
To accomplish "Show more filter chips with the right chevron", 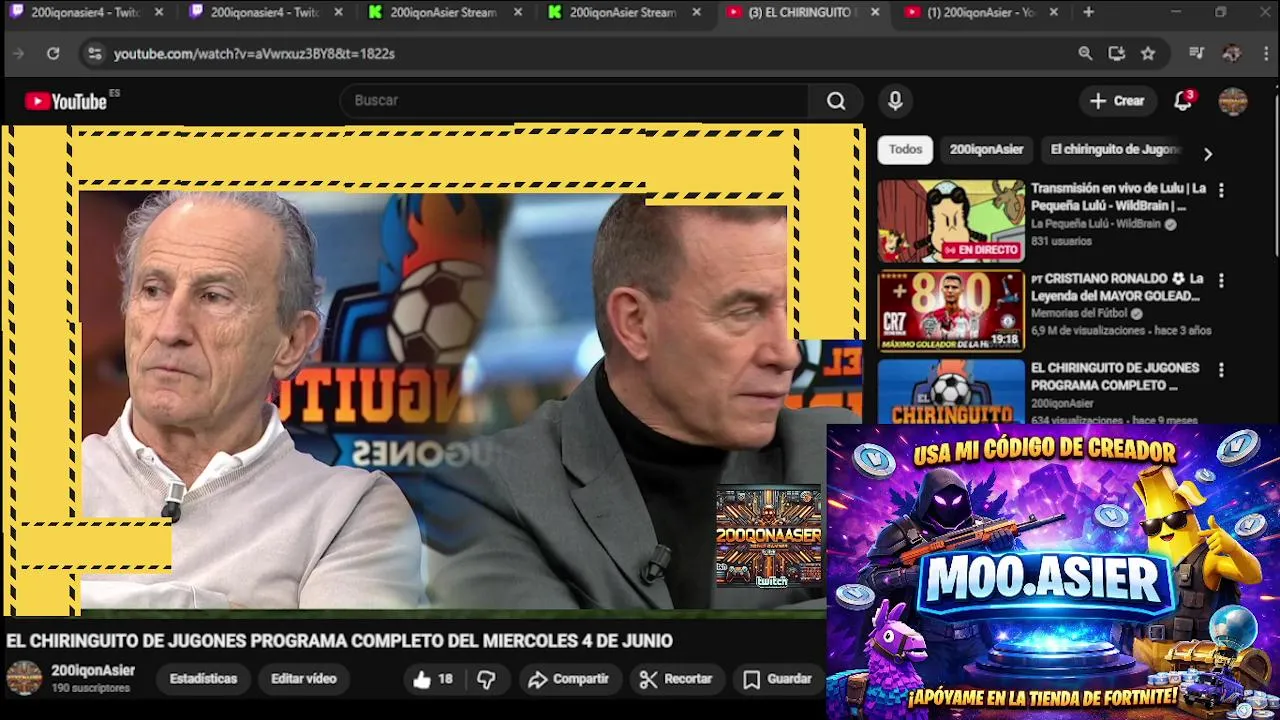I will (x=1207, y=154).
